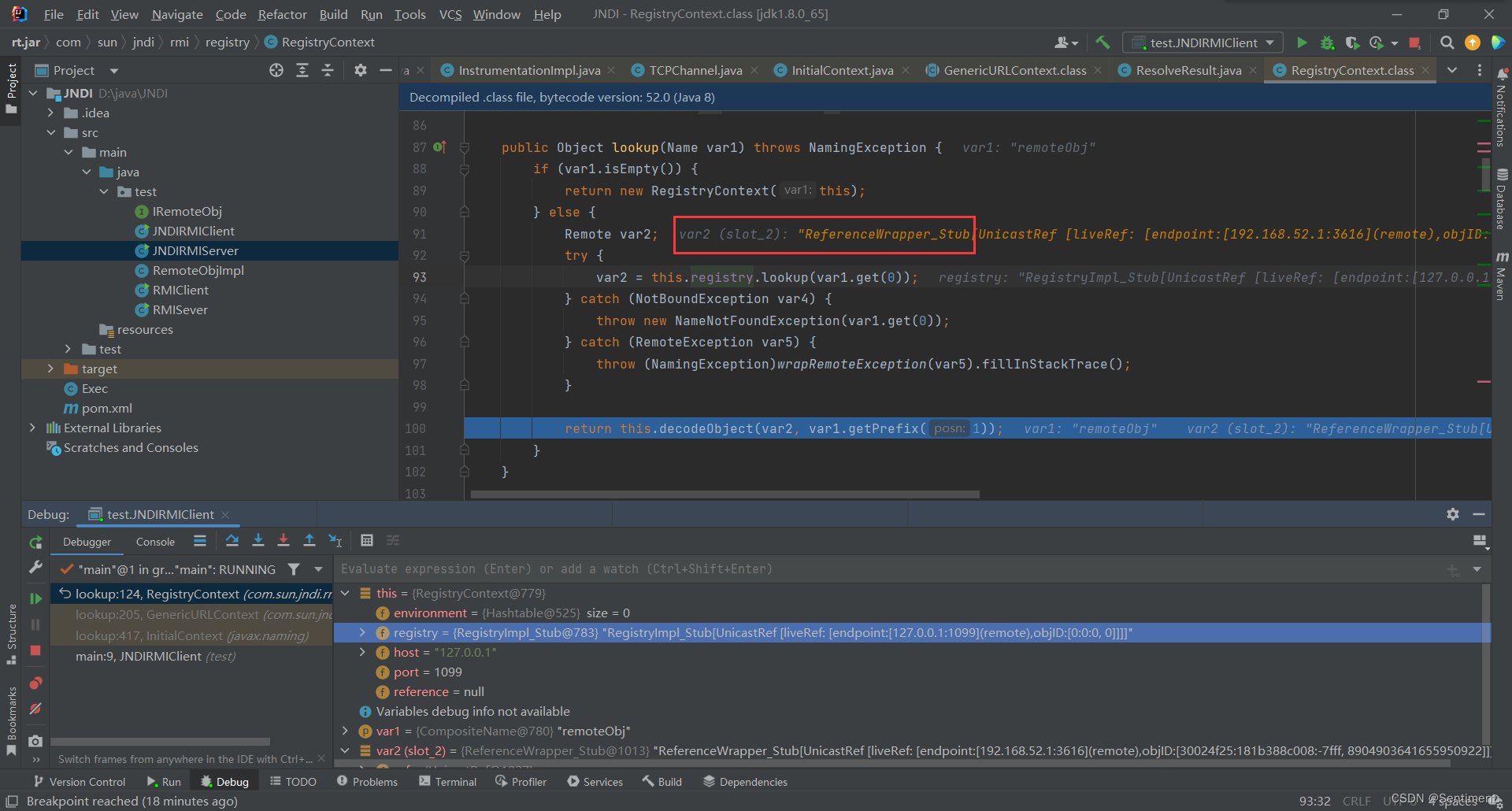Click the green Run button in toolbar
This screenshot has height=811, width=1512.
click(1302, 43)
